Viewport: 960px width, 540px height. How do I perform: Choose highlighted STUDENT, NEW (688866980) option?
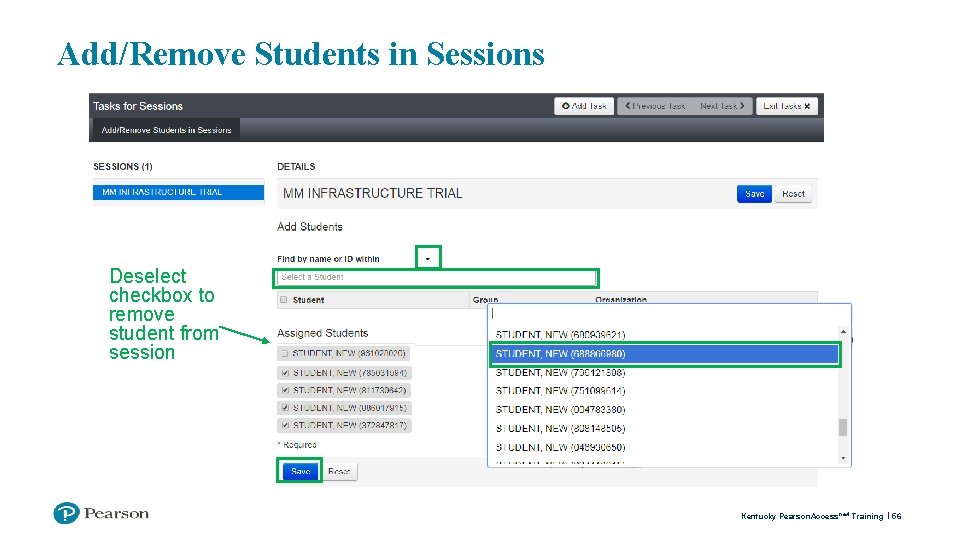(x=664, y=354)
